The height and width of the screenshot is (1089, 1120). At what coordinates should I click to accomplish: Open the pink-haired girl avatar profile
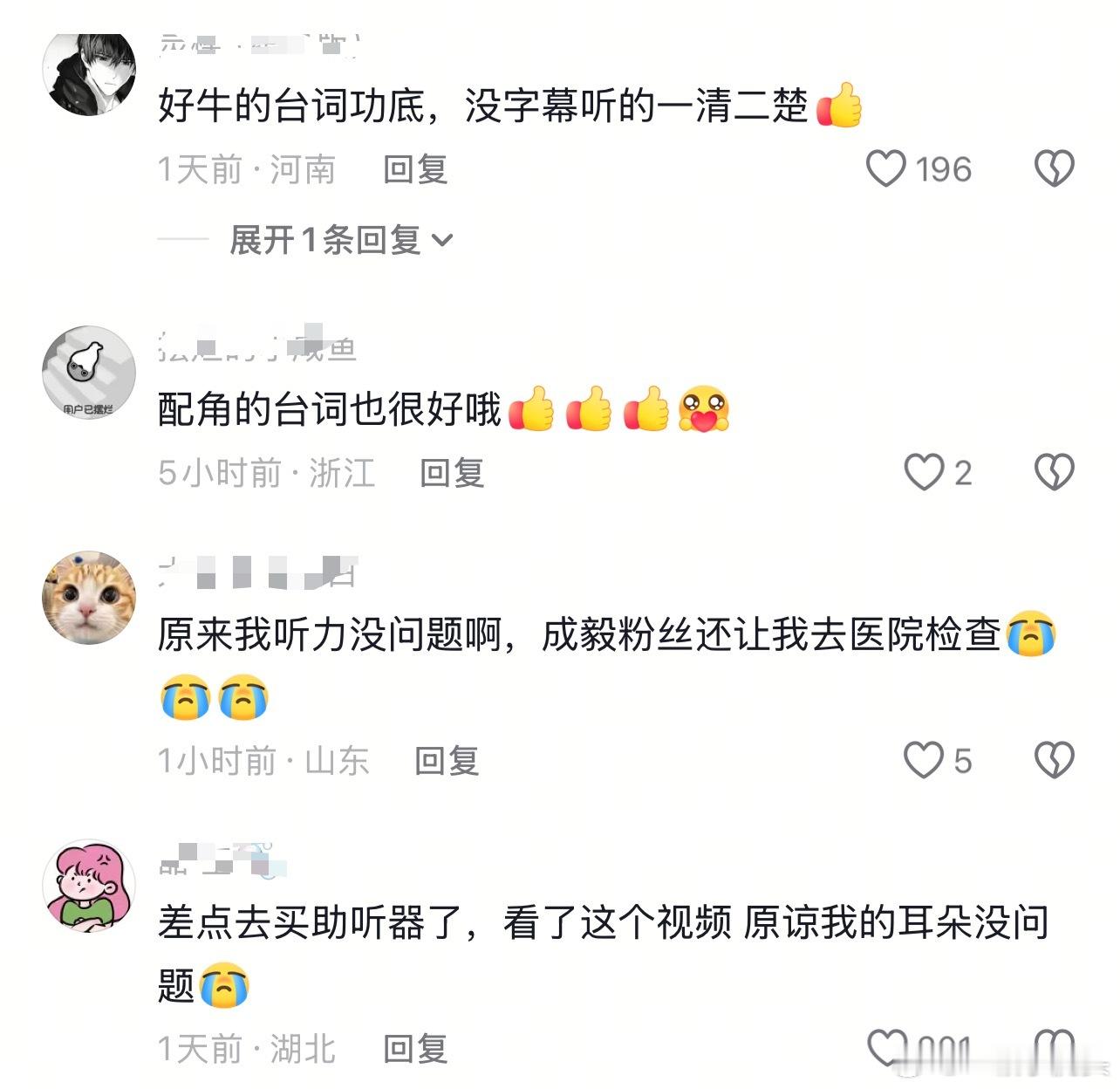coord(89,887)
